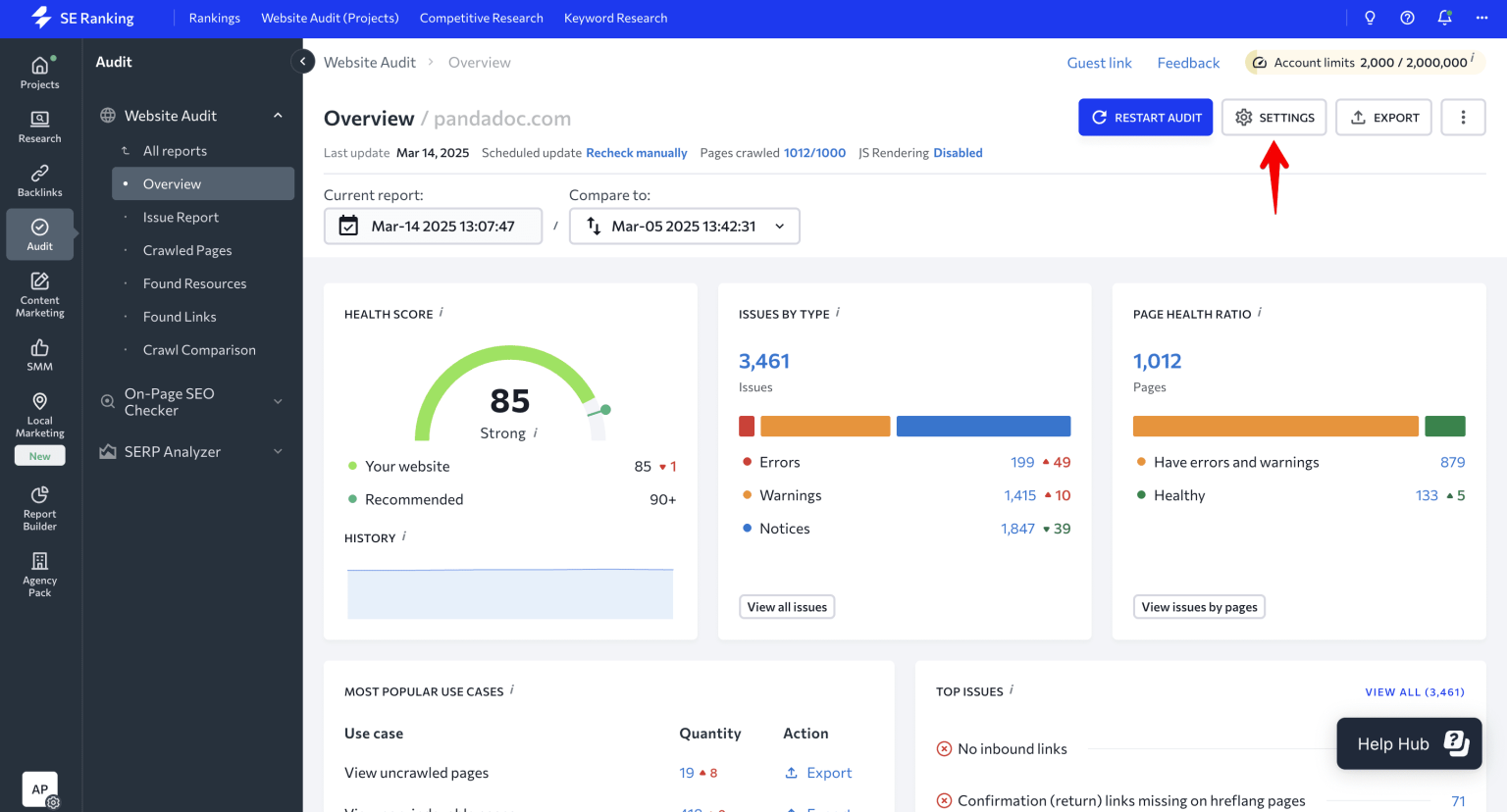Open Local Marketing pin icon

(x=39, y=414)
